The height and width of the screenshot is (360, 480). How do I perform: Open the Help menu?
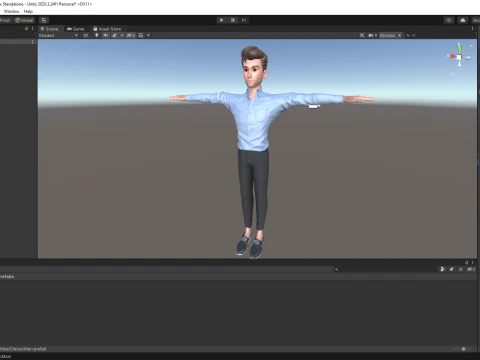[x=28, y=11]
